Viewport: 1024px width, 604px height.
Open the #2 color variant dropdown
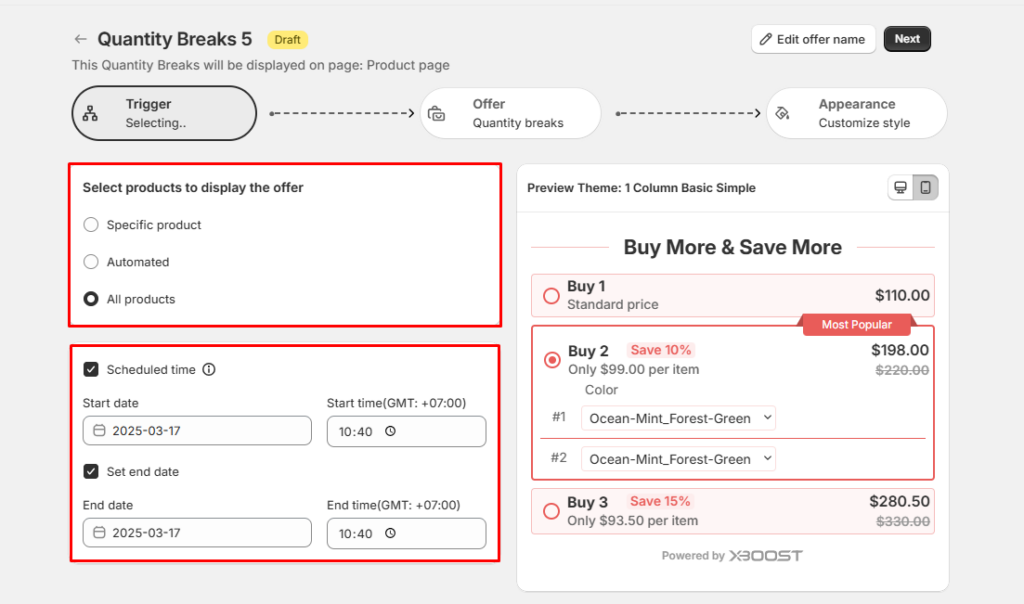pyautogui.click(x=678, y=459)
